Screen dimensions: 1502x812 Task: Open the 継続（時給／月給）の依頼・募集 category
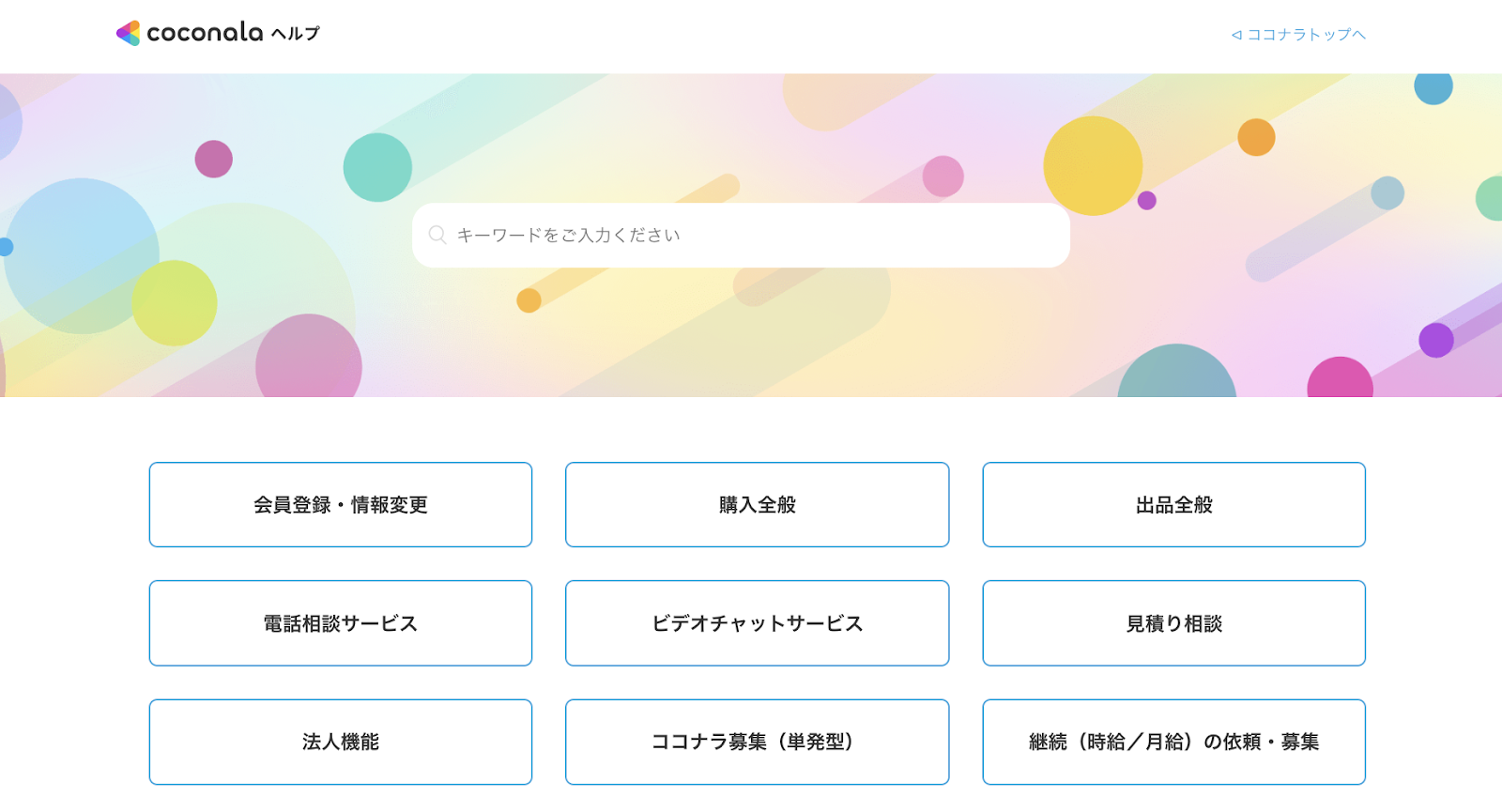tap(1173, 741)
